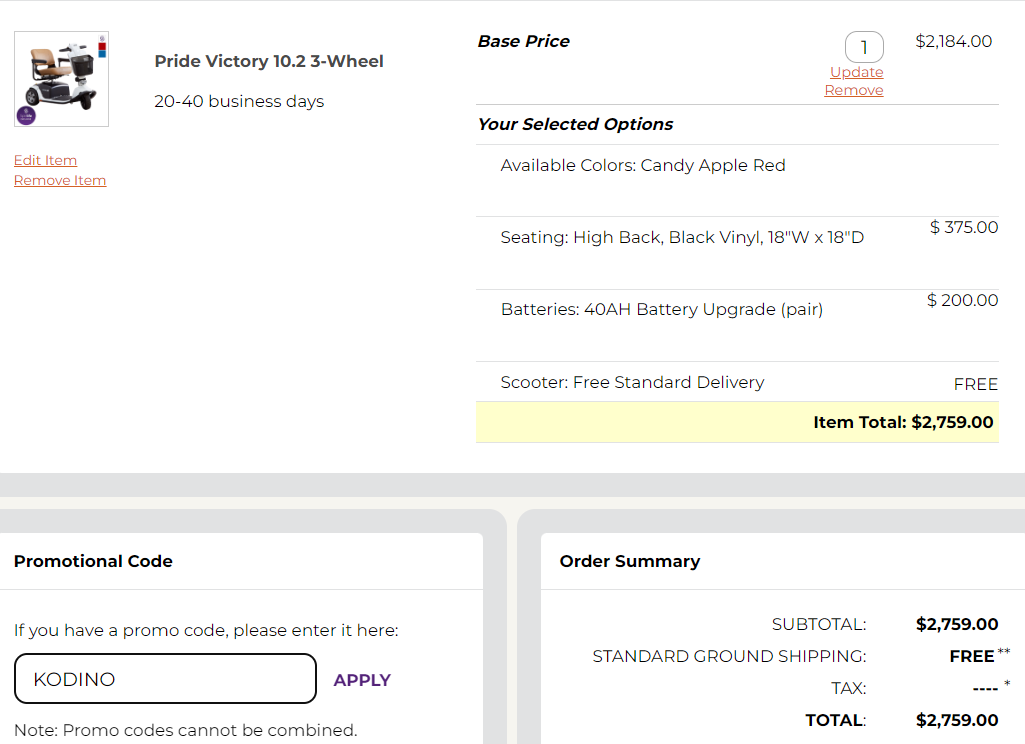Select the Free Standard Delivery option row
Image resolution: width=1025 pixels, height=744 pixels.
tap(737, 382)
